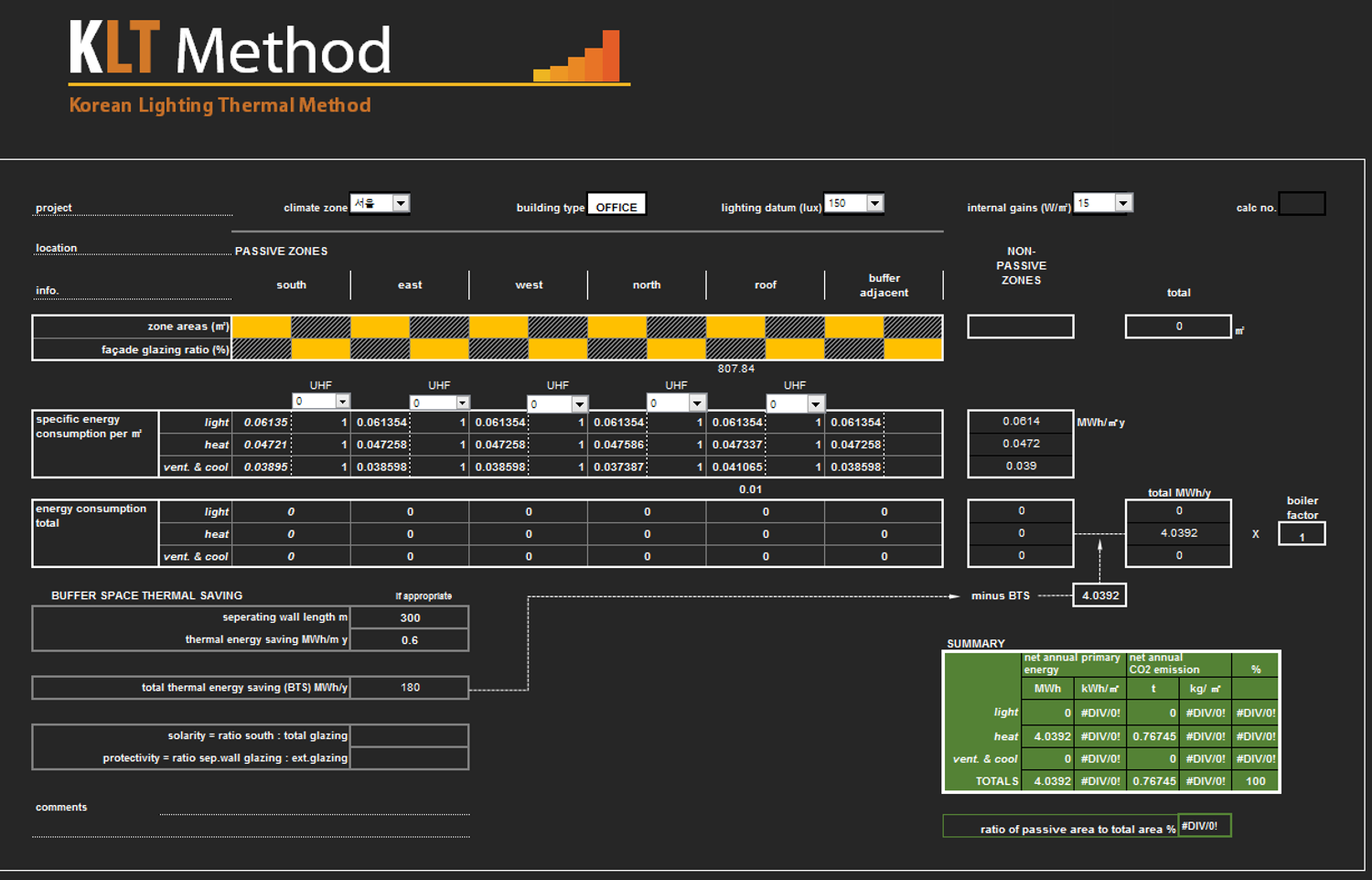Select the building type OFFICE field
This screenshot has height=880, width=1372.
click(x=616, y=205)
